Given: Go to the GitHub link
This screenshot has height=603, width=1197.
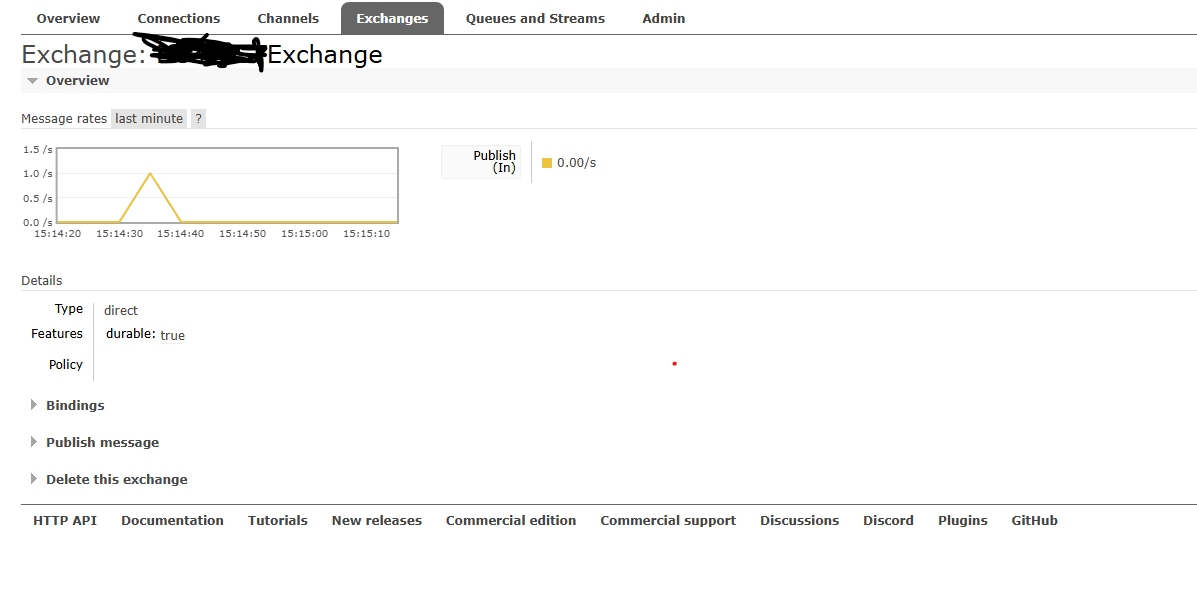Looking at the screenshot, I should [x=1034, y=520].
